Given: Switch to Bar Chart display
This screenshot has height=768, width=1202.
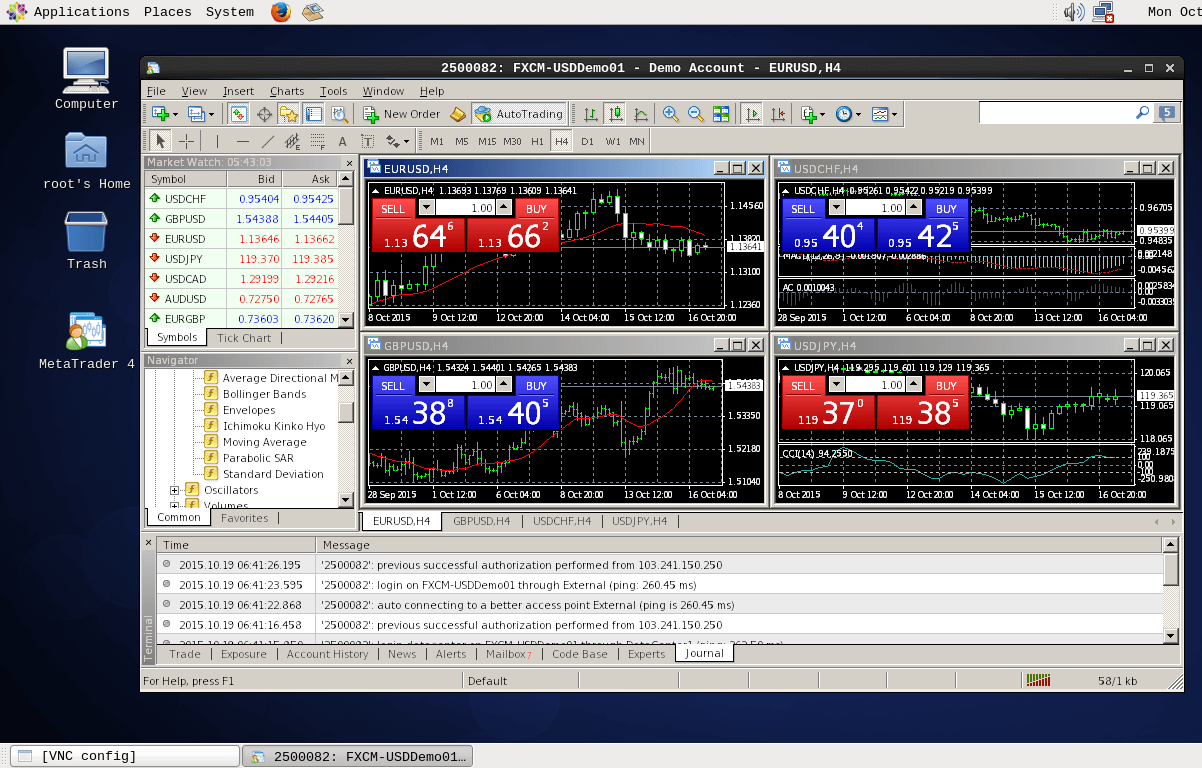Looking at the screenshot, I should (x=591, y=114).
